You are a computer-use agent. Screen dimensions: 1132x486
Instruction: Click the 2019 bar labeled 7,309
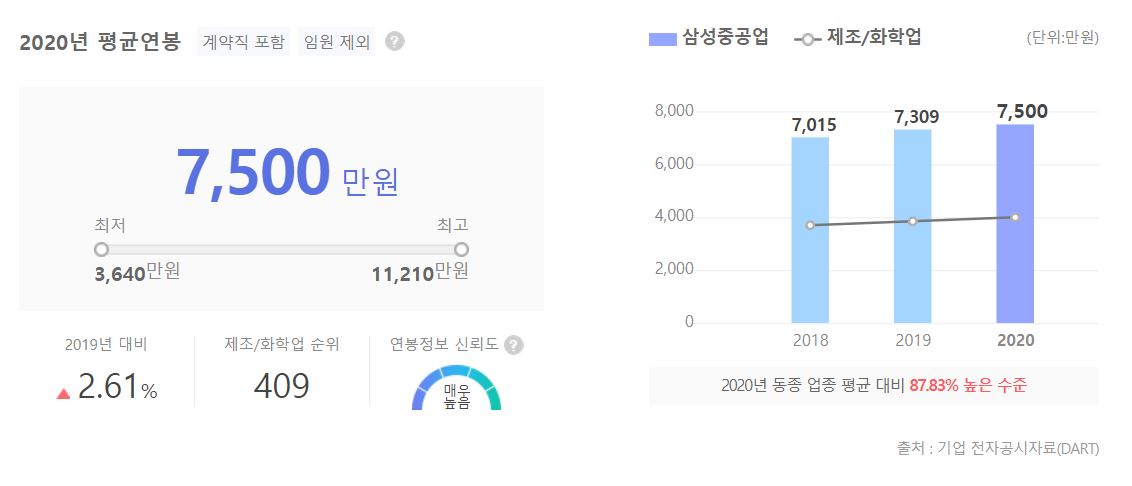[913, 226]
